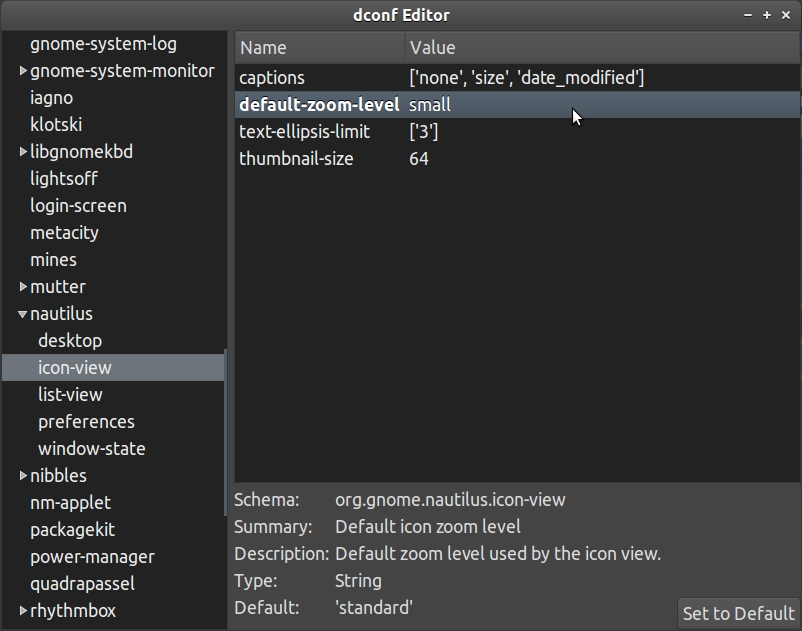Click the default value 'standard'

tap(374, 607)
